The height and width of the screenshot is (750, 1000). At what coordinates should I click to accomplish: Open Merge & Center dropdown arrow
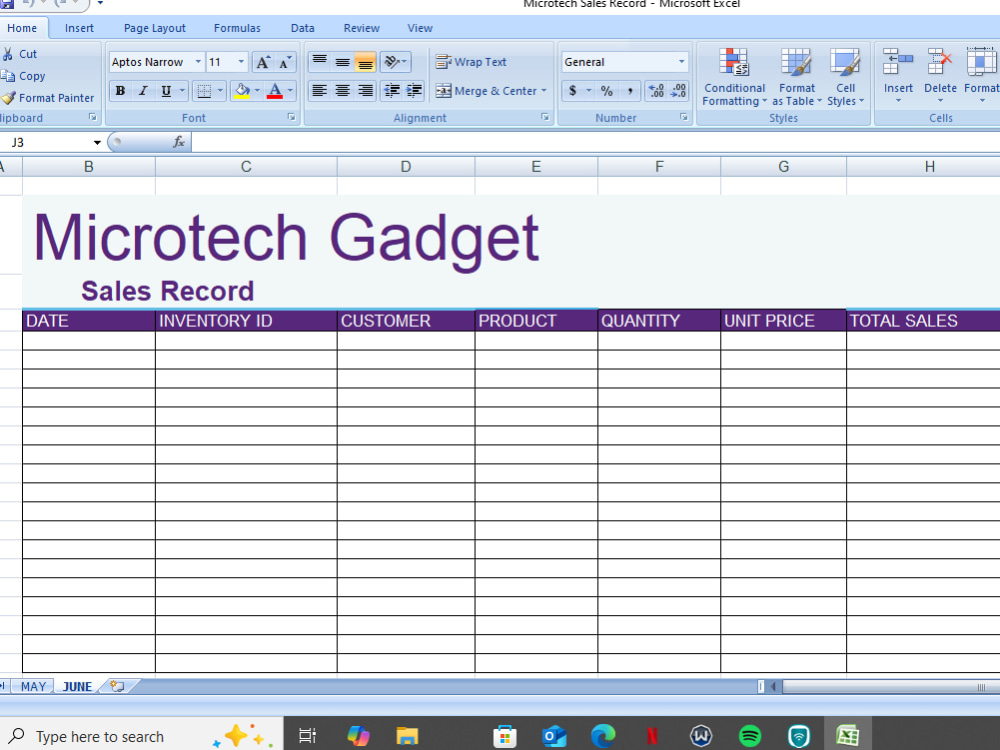pyautogui.click(x=544, y=91)
